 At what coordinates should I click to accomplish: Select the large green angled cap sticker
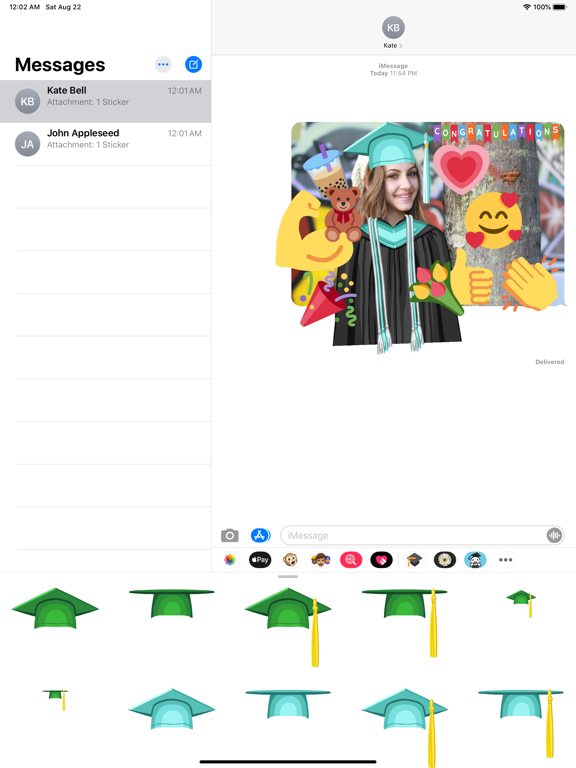[55, 608]
